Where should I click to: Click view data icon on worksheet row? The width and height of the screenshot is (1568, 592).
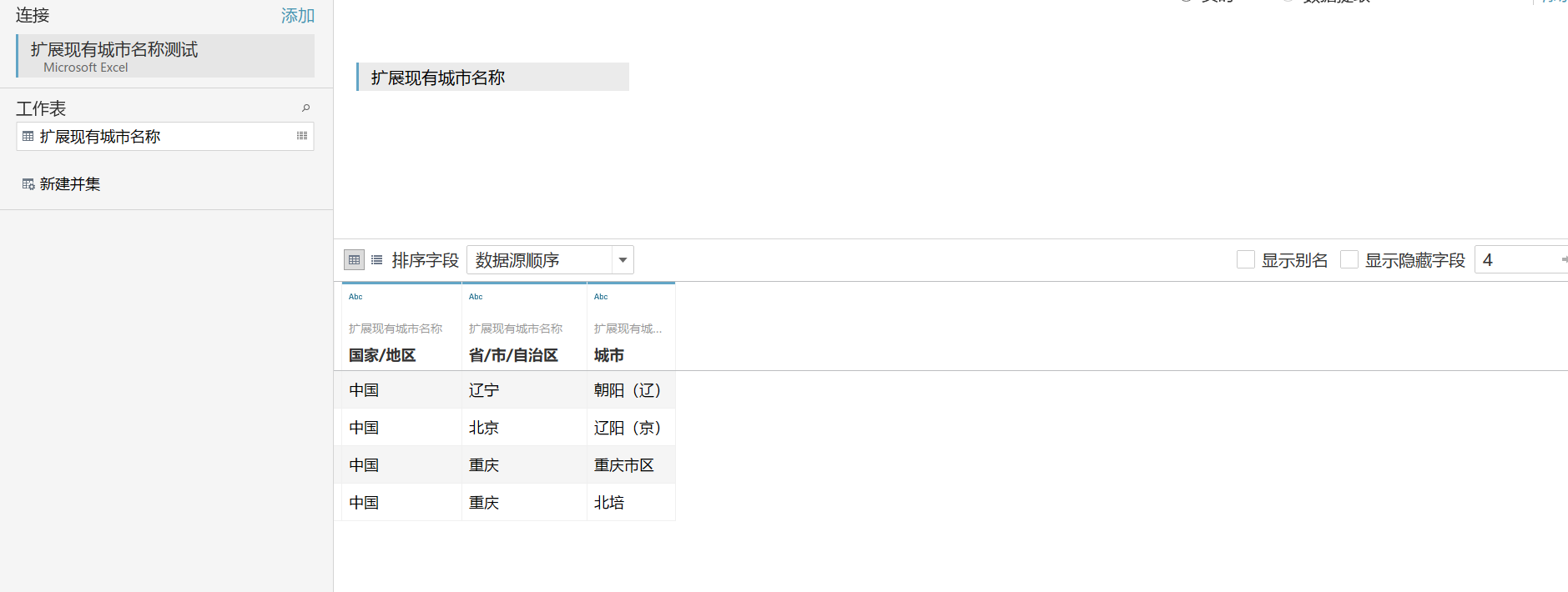[x=302, y=135]
